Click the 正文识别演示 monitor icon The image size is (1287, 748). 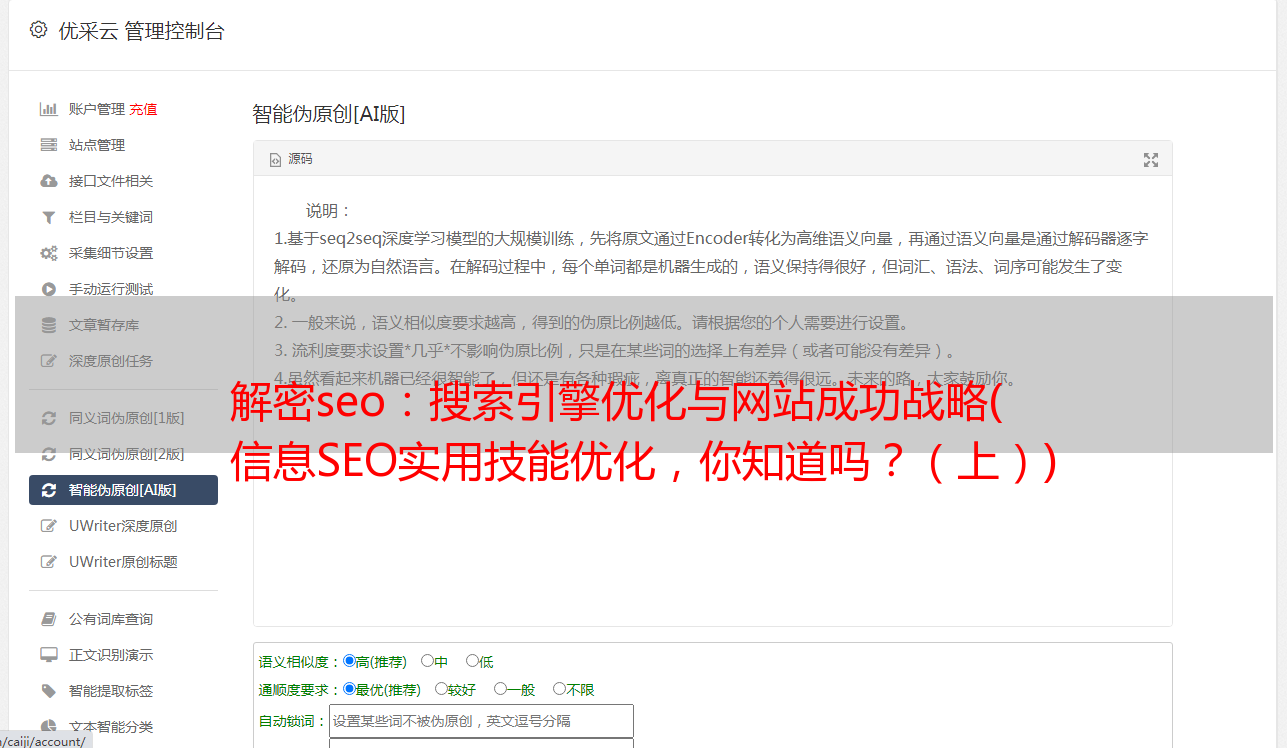click(48, 655)
